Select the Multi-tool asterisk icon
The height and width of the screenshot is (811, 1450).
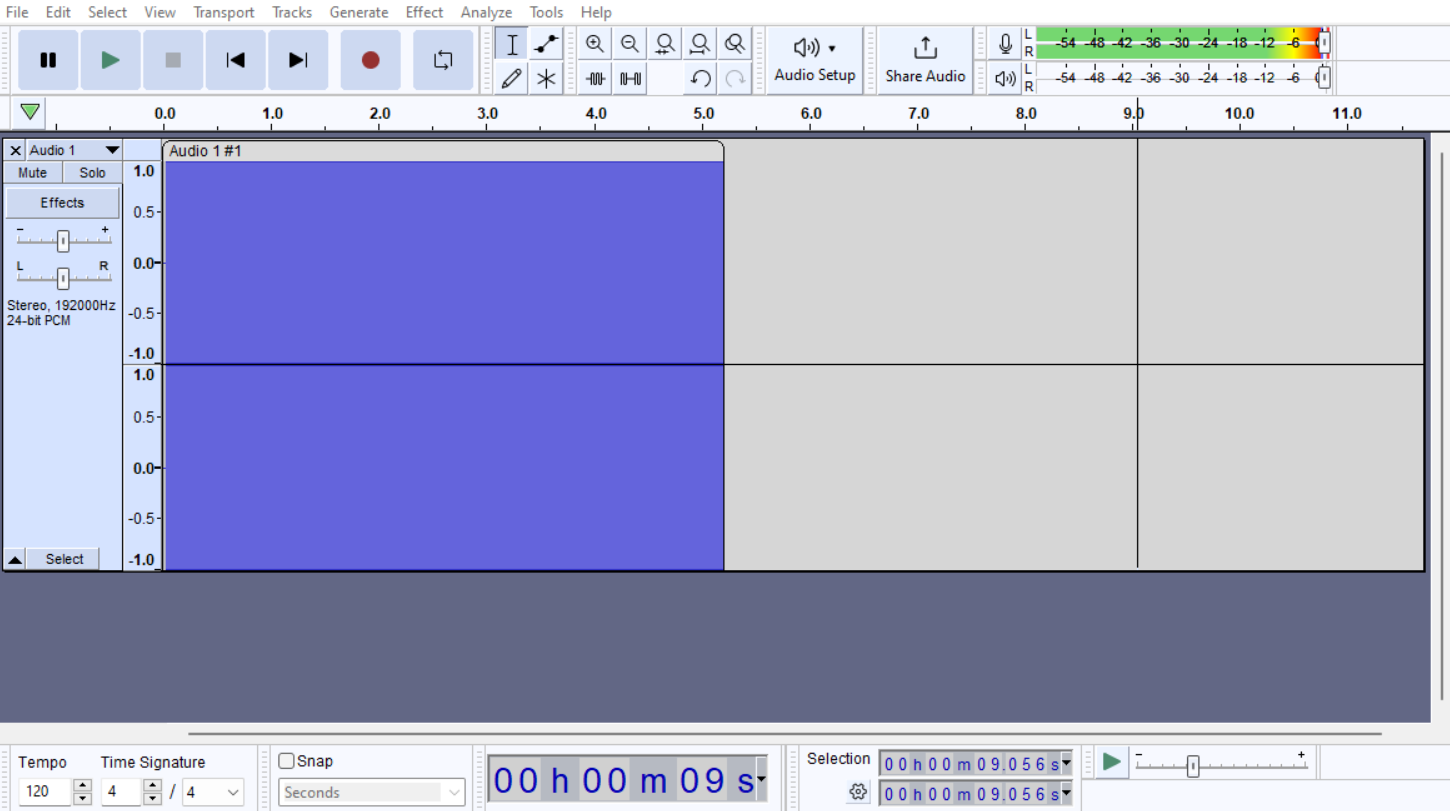coord(546,78)
